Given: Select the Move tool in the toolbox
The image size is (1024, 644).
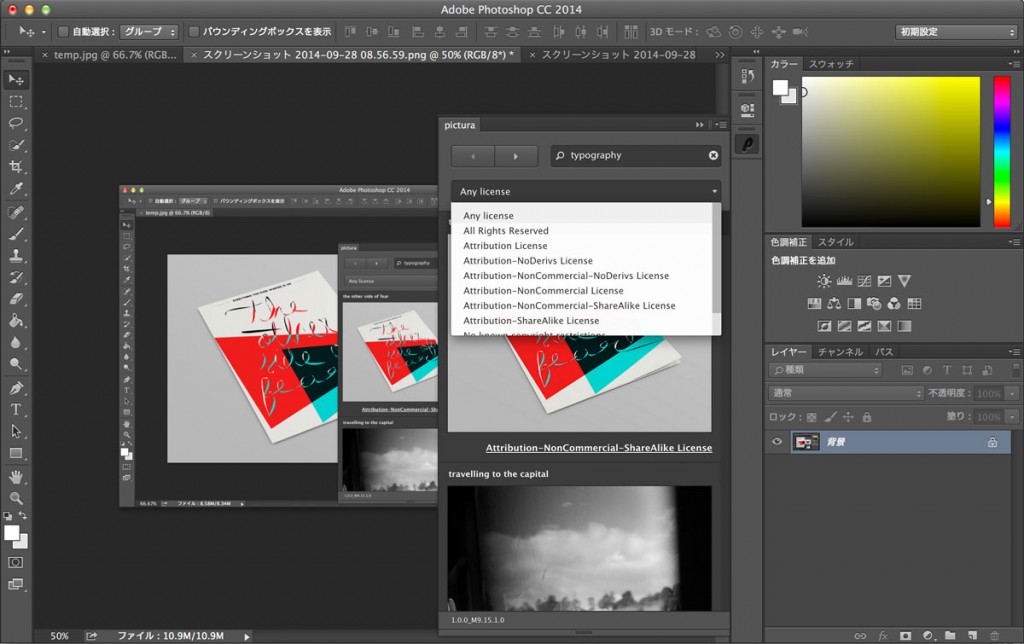Looking at the screenshot, I should [16, 80].
